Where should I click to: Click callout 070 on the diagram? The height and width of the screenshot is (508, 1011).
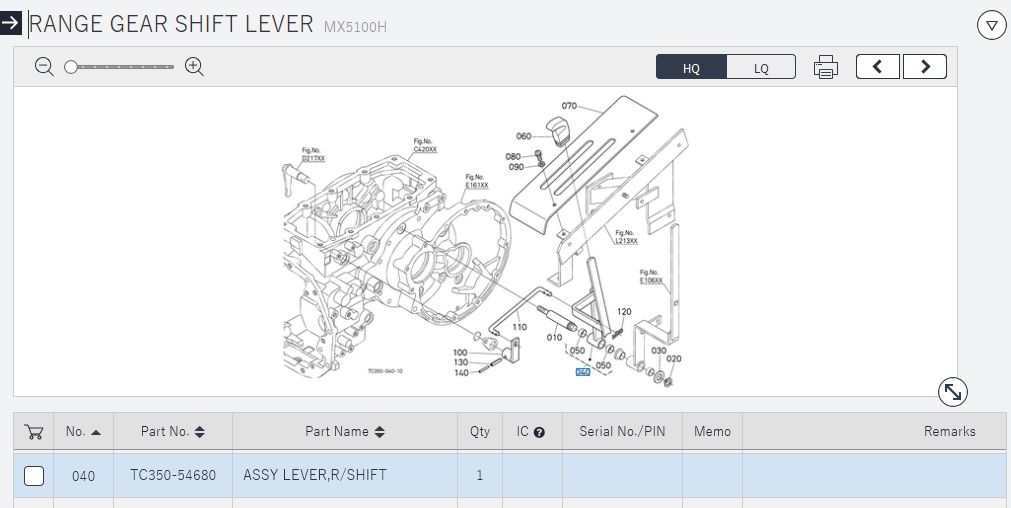pyautogui.click(x=569, y=106)
